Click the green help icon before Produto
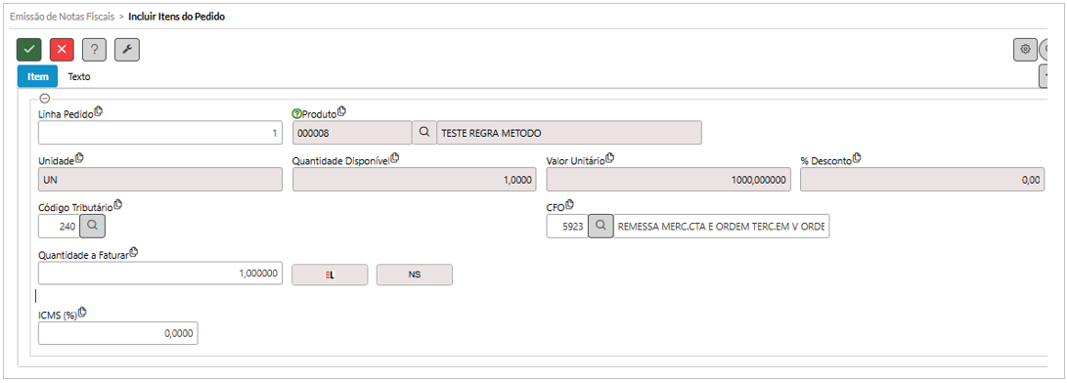The height and width of the screenshot is (383, 1067). [x=296, y=114]
